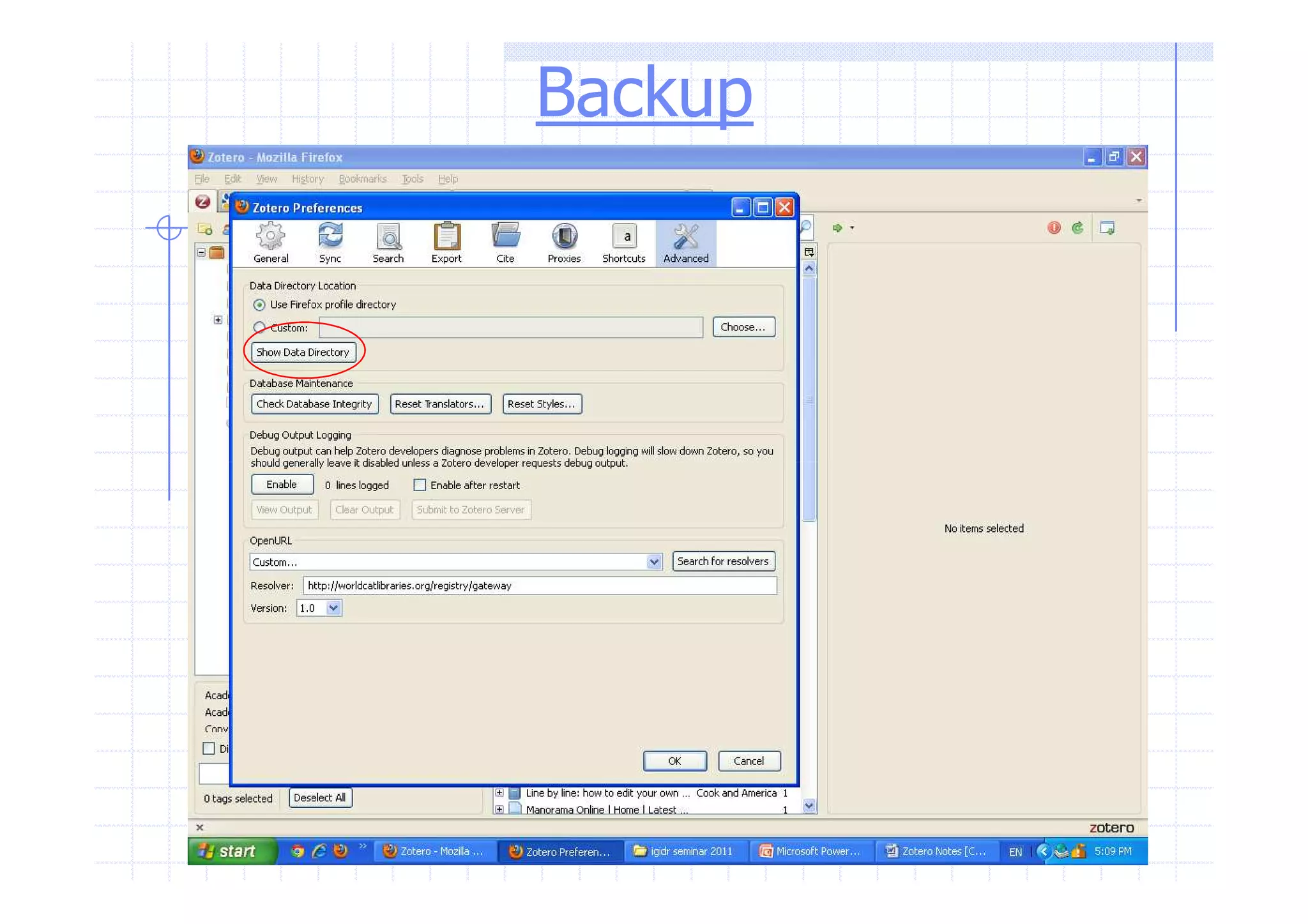Open the Proxies preferences pane
This screenshot has width=1308, height=924.
click(x=564, y=243)
